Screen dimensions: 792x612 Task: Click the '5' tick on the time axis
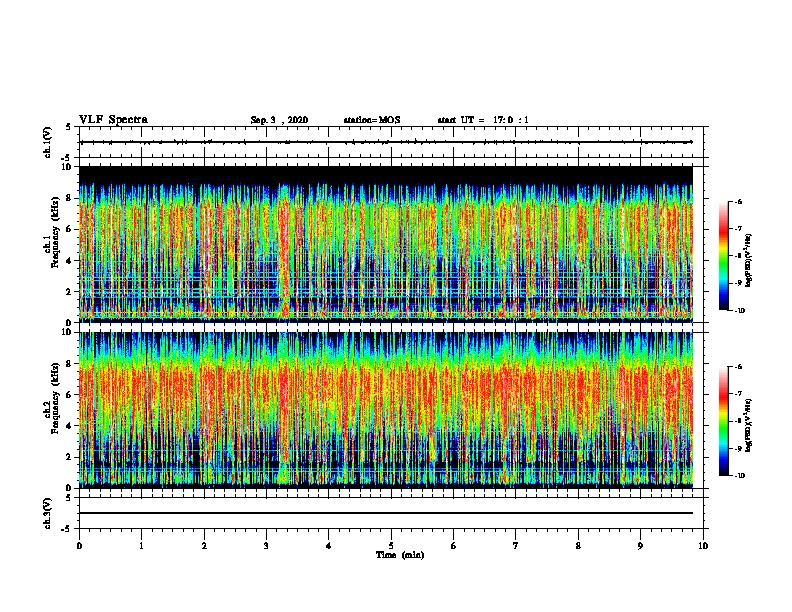(391, 546)
